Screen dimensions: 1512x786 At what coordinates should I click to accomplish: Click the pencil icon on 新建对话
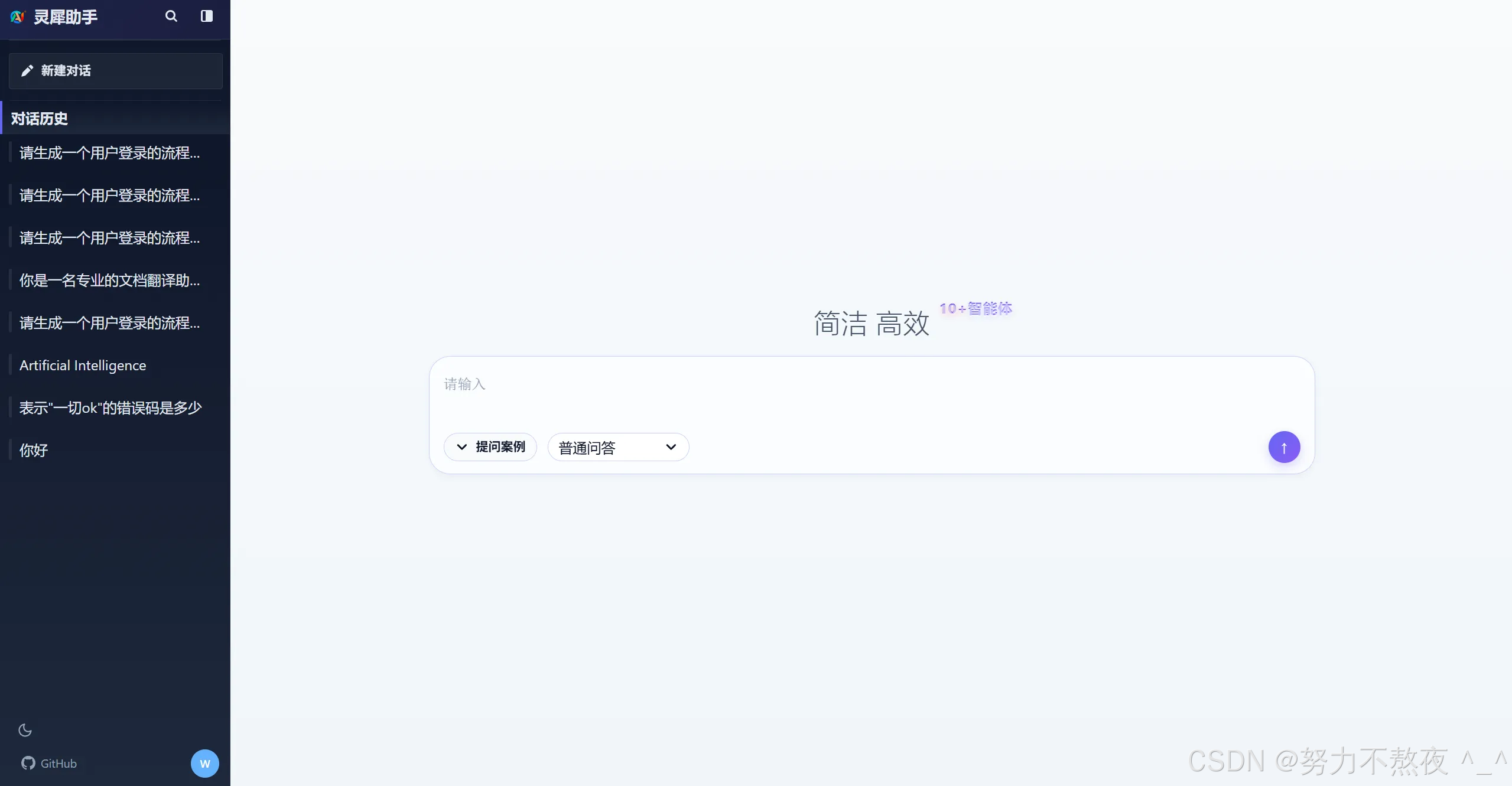[27, 70]
